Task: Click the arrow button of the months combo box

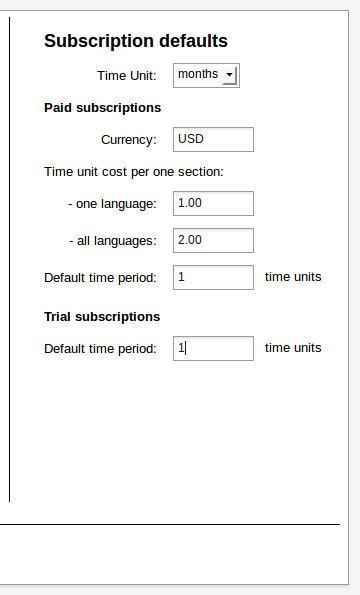Action: point(230,75)
